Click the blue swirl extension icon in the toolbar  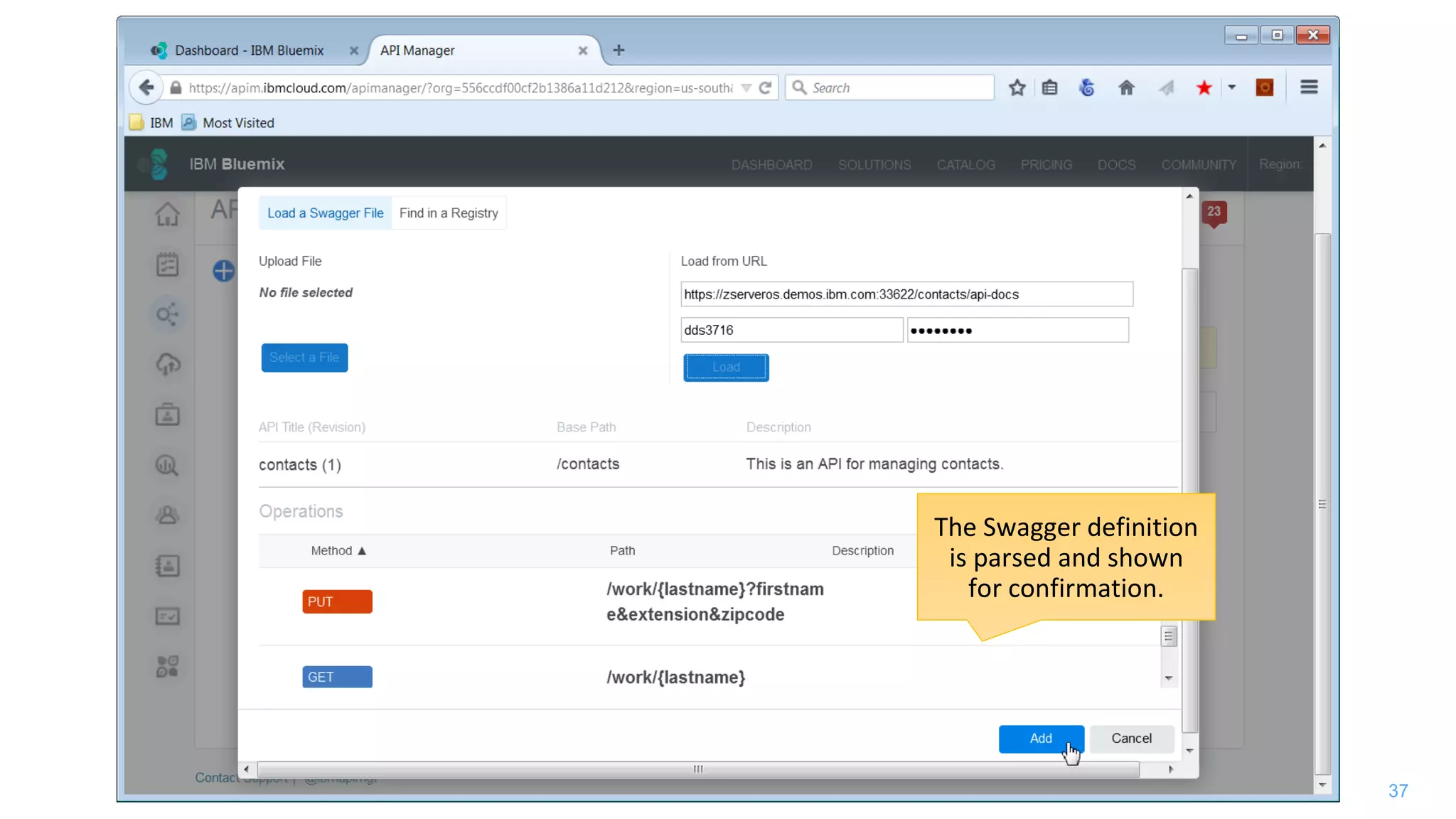(x=1087, y=87)
